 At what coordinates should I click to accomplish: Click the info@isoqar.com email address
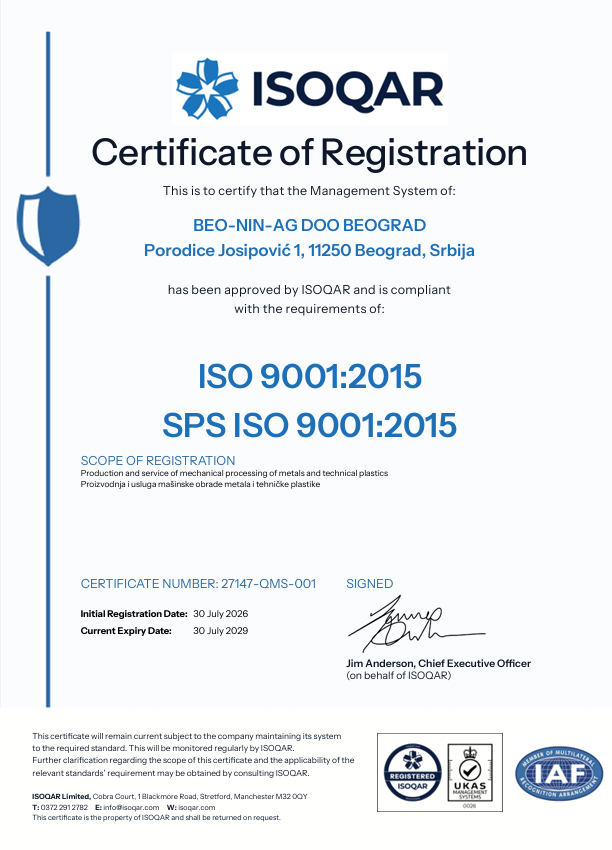point(131,807)
